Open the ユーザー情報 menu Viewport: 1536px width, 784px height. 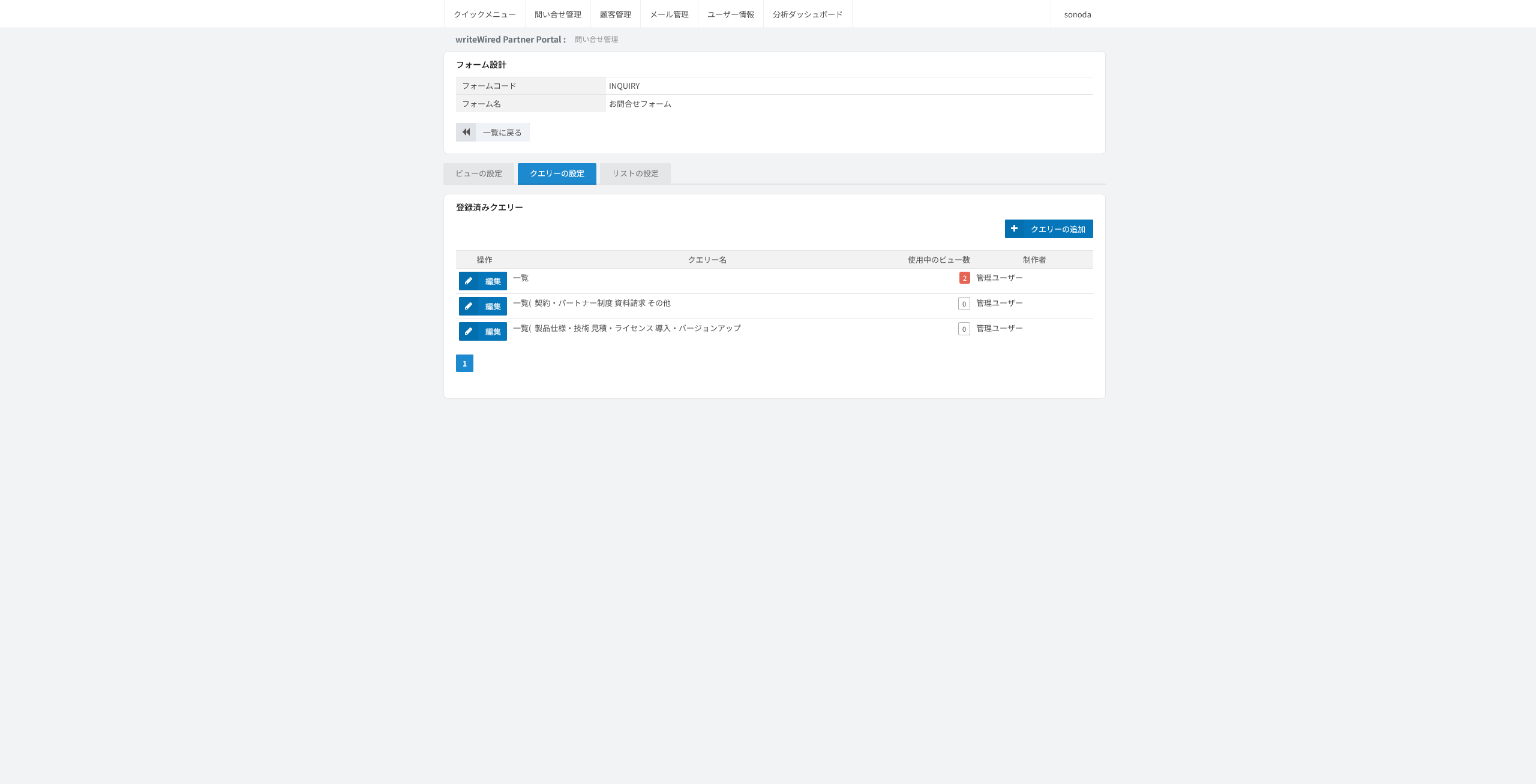click(731, 14)
